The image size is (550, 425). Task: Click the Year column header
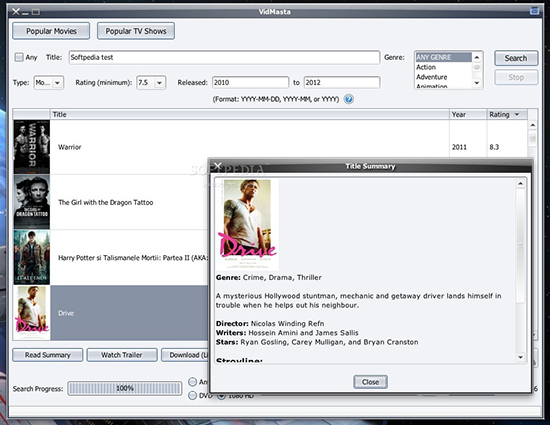tap(468, 114)
